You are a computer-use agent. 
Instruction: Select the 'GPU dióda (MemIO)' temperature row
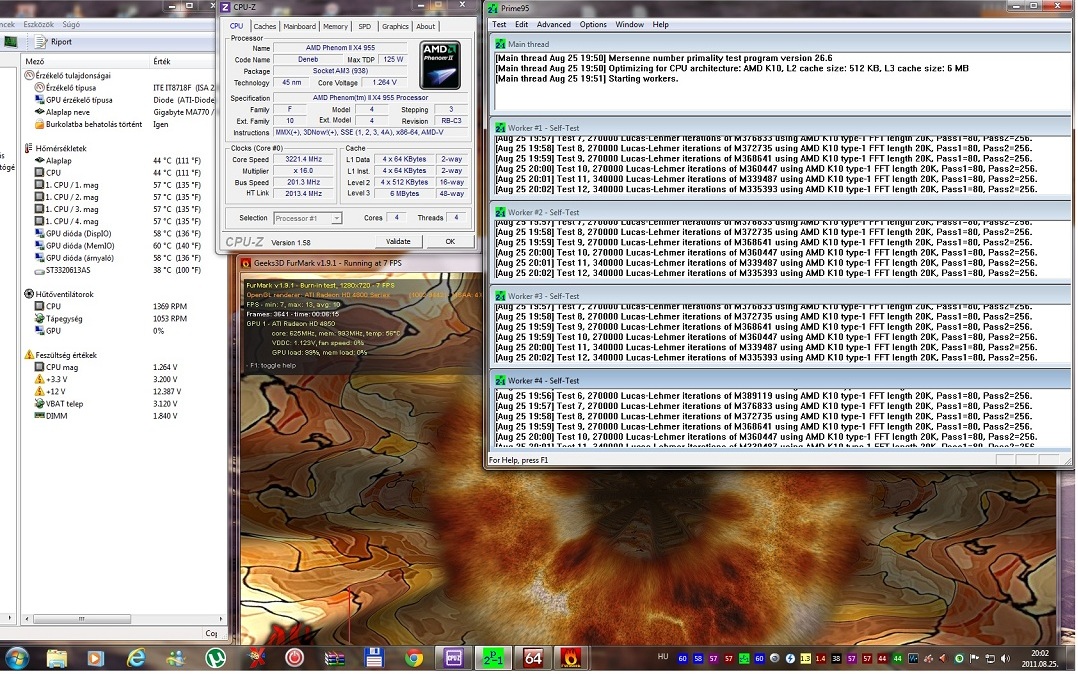[118, 246]
